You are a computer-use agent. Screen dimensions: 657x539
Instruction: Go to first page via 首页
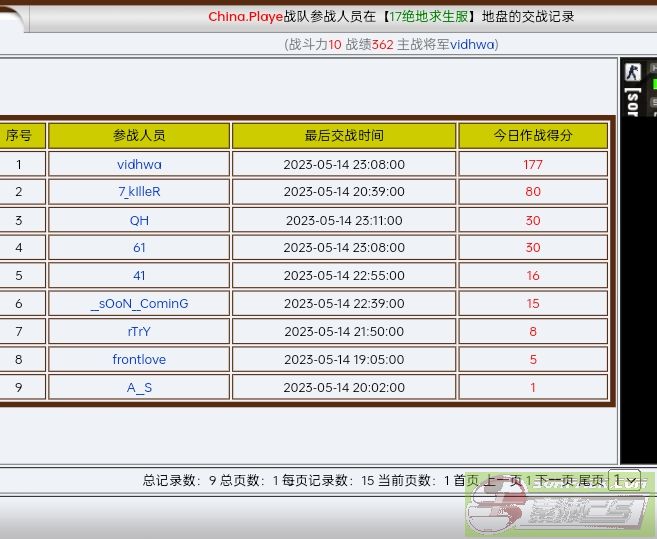pyautogui.click(x=466, y=481)
